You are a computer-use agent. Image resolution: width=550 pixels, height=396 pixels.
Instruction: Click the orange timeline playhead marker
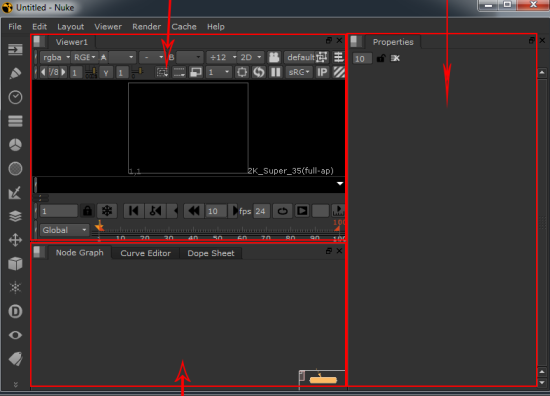[x=100, y=226]
